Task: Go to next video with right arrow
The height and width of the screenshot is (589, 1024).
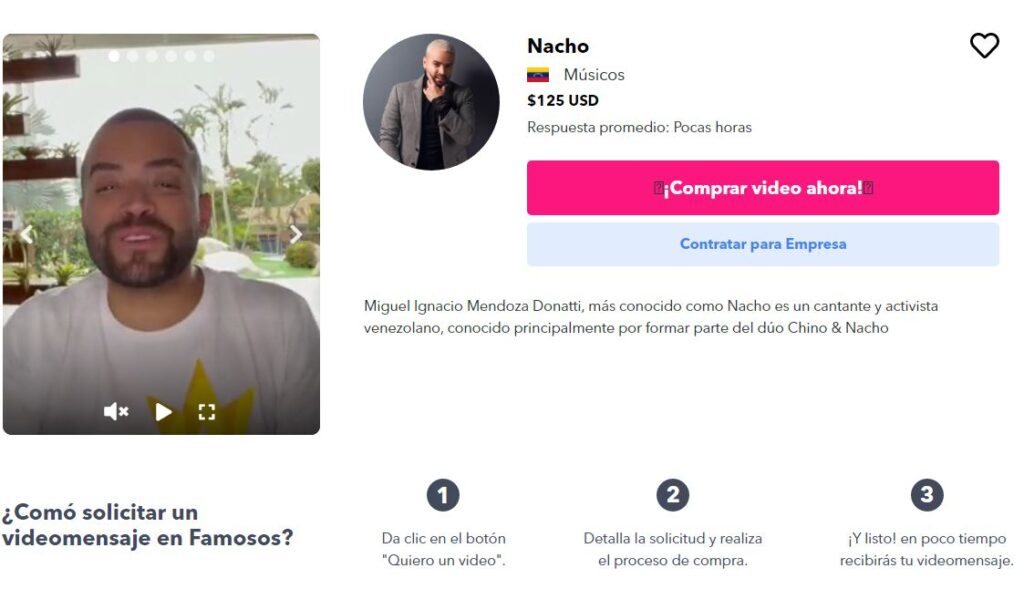Action: (x=296, y=234)
